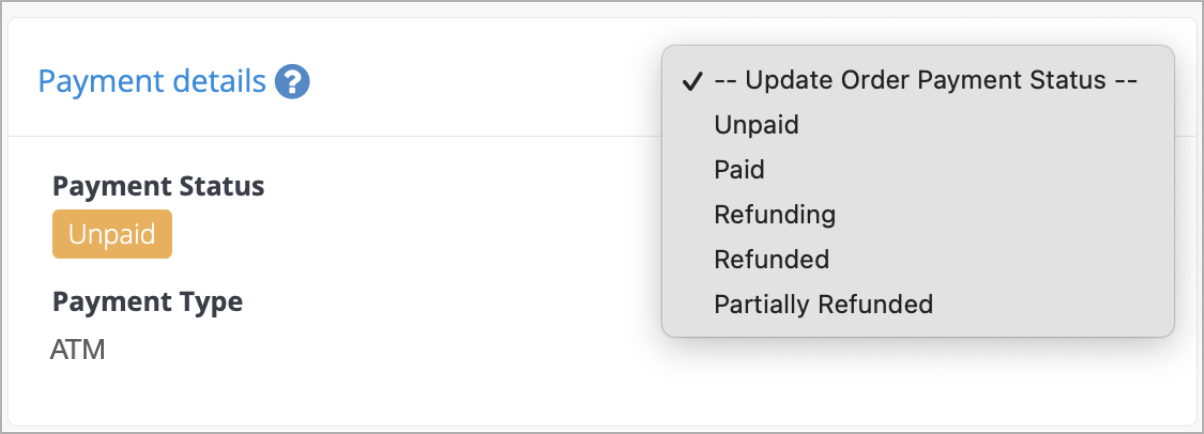Click the Payment Status label
Viewport: 1204px width, 434px height.
pyautogui.click(x=158, y=186)
